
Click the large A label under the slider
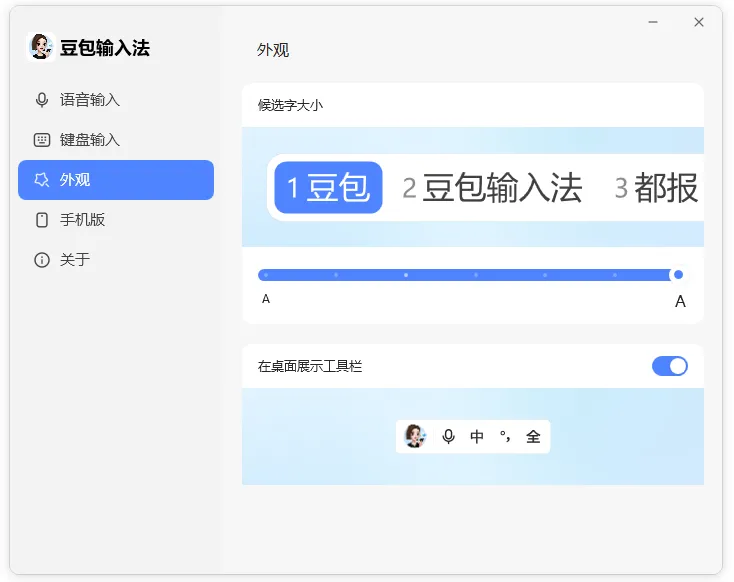click(x=680, y=302)
